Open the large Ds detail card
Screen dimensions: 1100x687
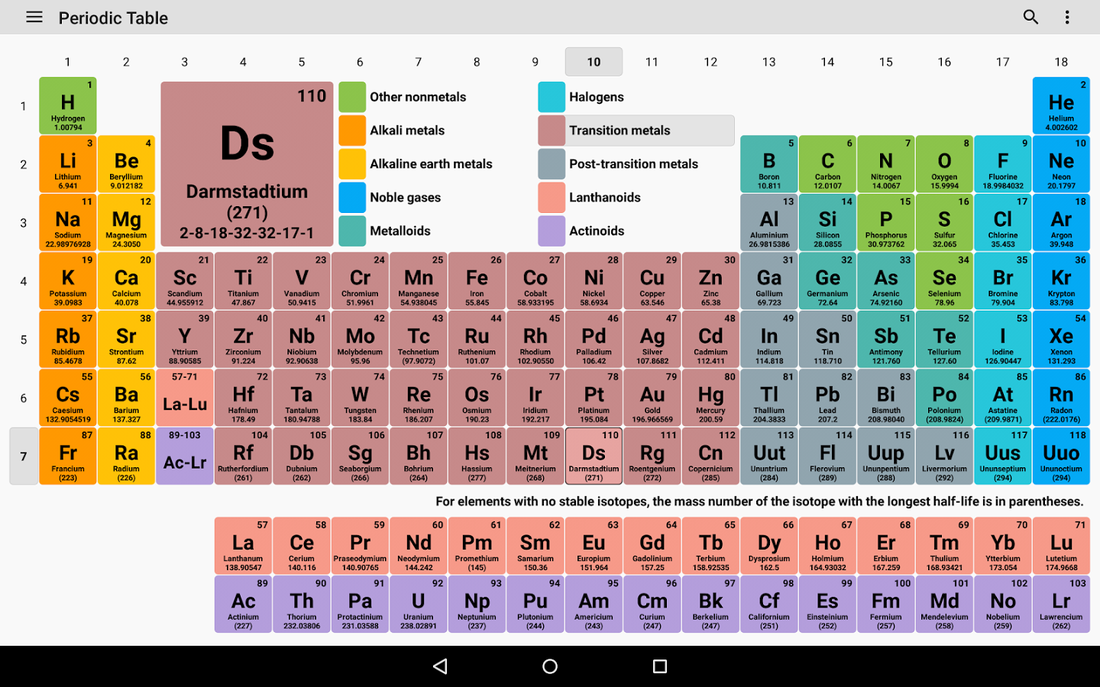pos(247,164)
